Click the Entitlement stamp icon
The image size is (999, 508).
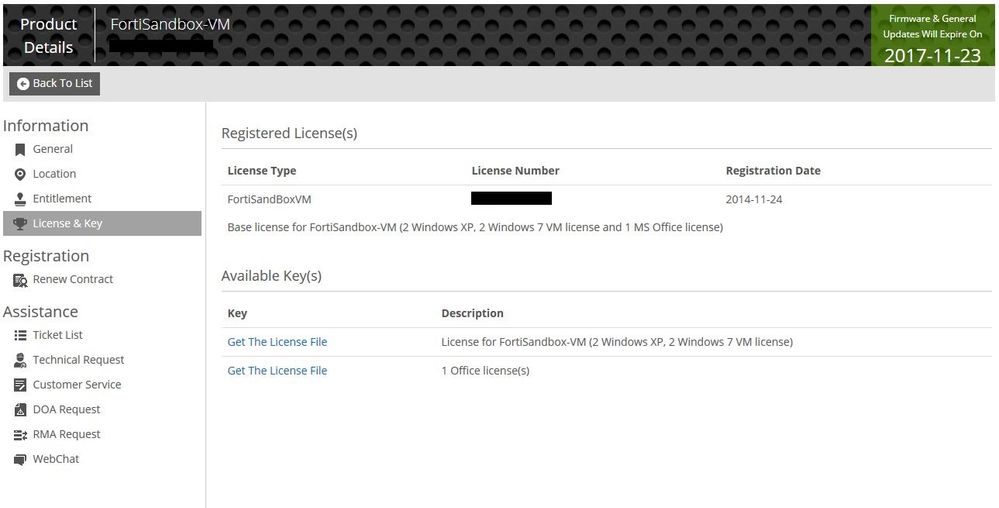(x=20, y=199)
